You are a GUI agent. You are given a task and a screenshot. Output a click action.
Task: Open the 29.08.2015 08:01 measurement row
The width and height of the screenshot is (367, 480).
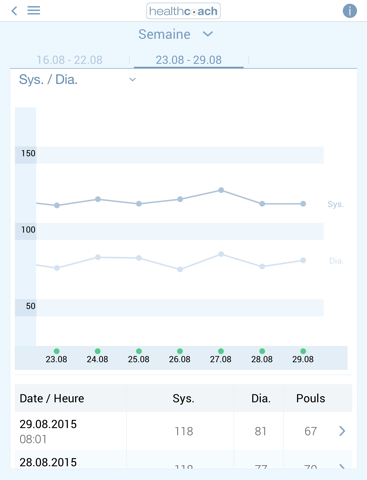[183, 431]
